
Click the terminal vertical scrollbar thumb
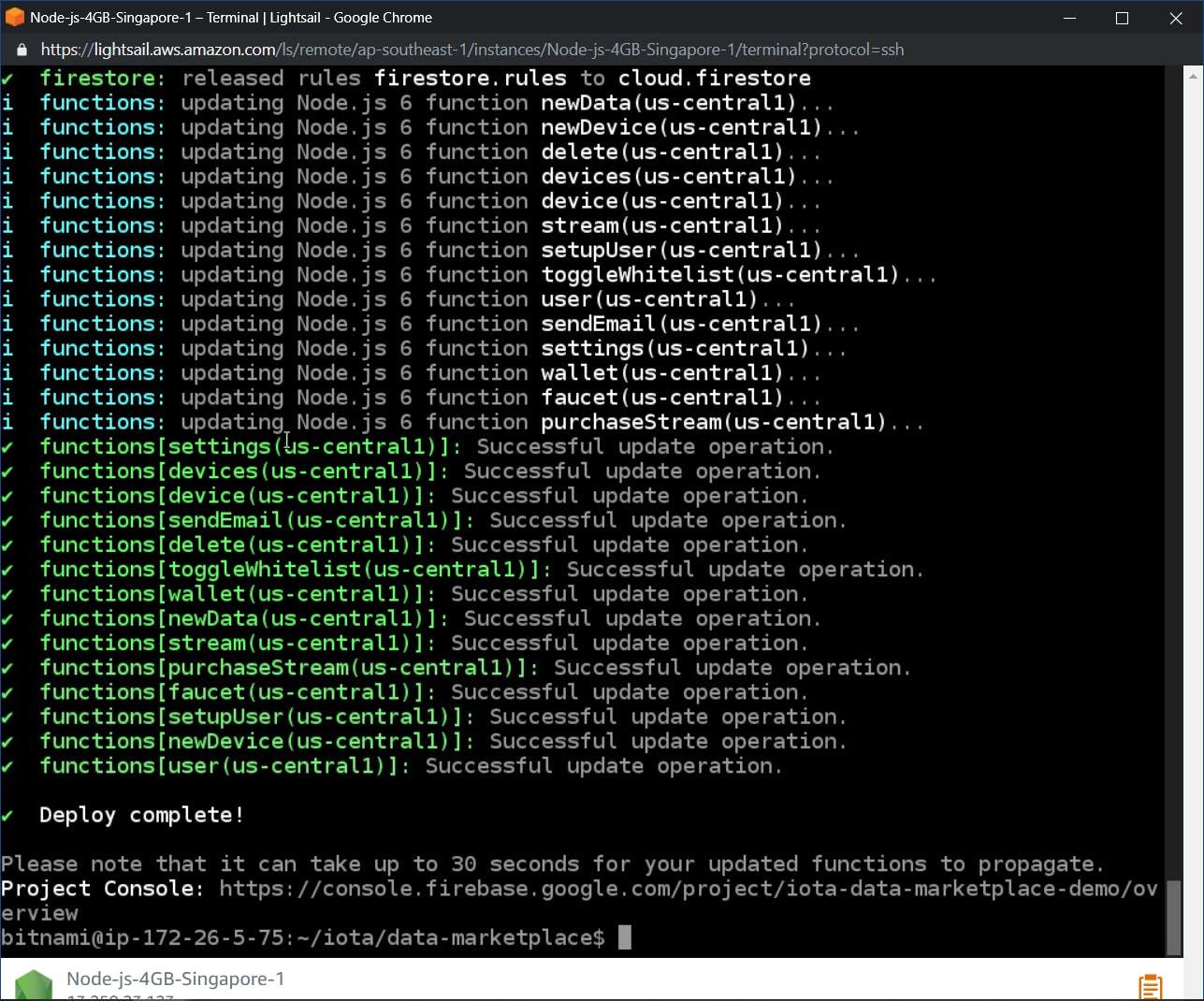[x=1173, y=917]
